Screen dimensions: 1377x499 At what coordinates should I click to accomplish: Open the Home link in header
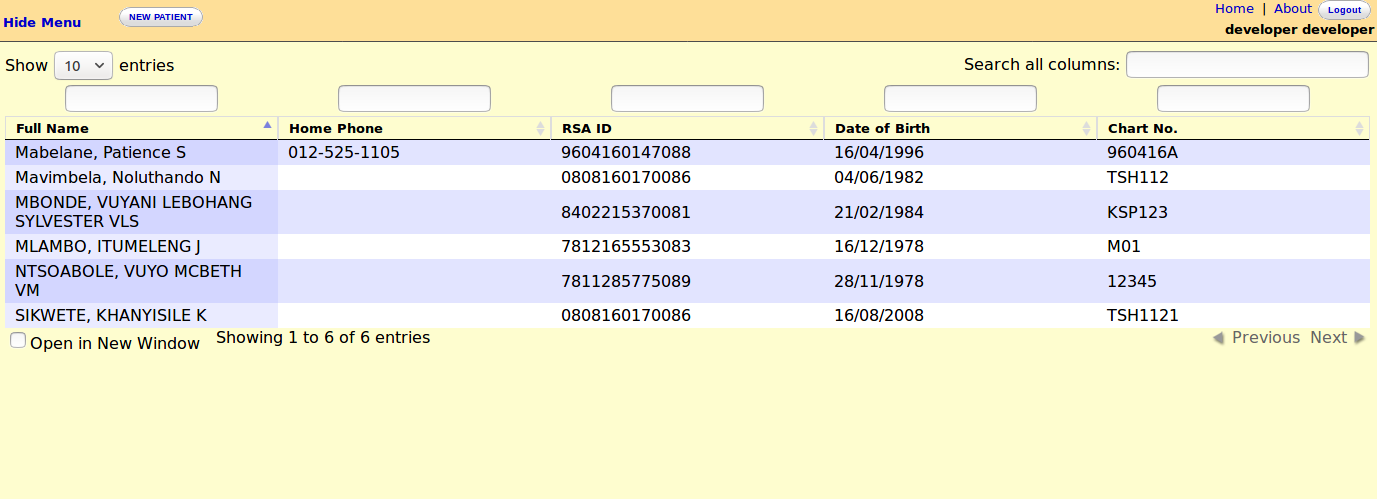(x=1234, y=9)
